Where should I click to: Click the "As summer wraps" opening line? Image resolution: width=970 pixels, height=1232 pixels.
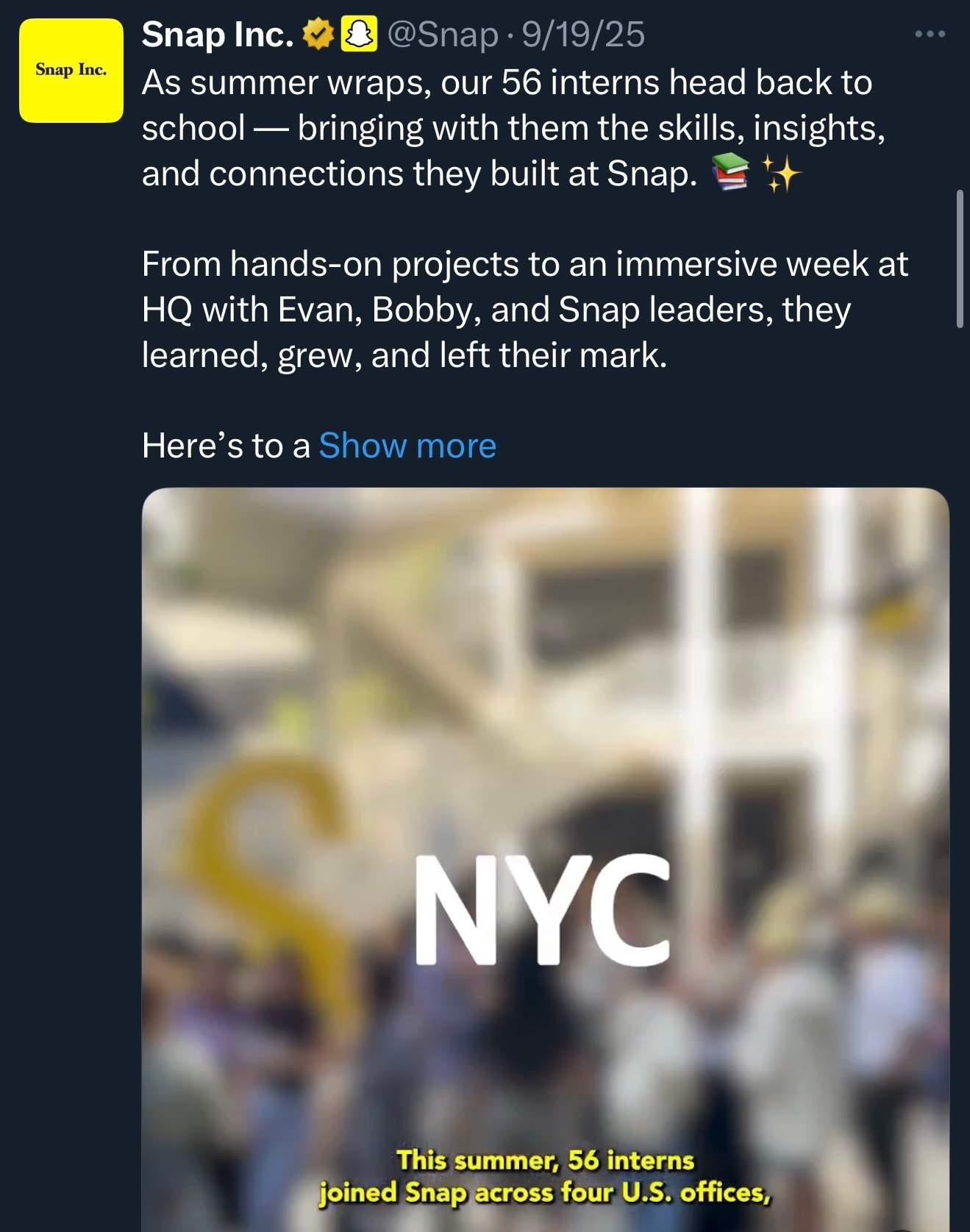(x=506, y=82)
